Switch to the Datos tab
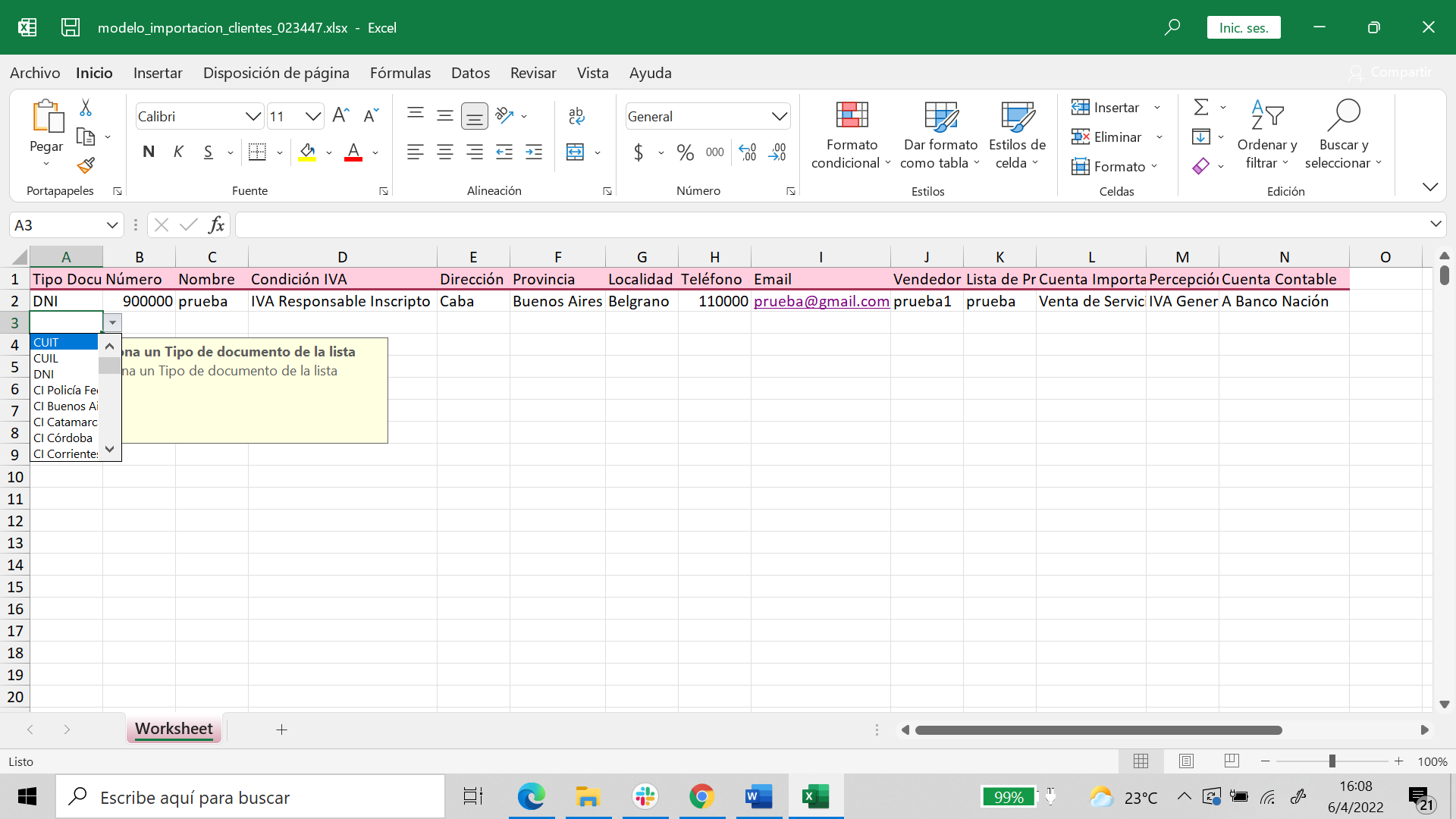Viewport: 1456px width, 819px height. coord(470,73)
